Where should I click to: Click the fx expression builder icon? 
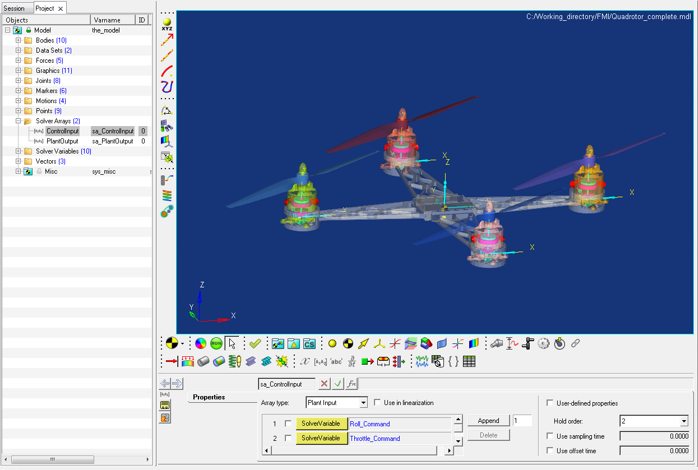352,383
